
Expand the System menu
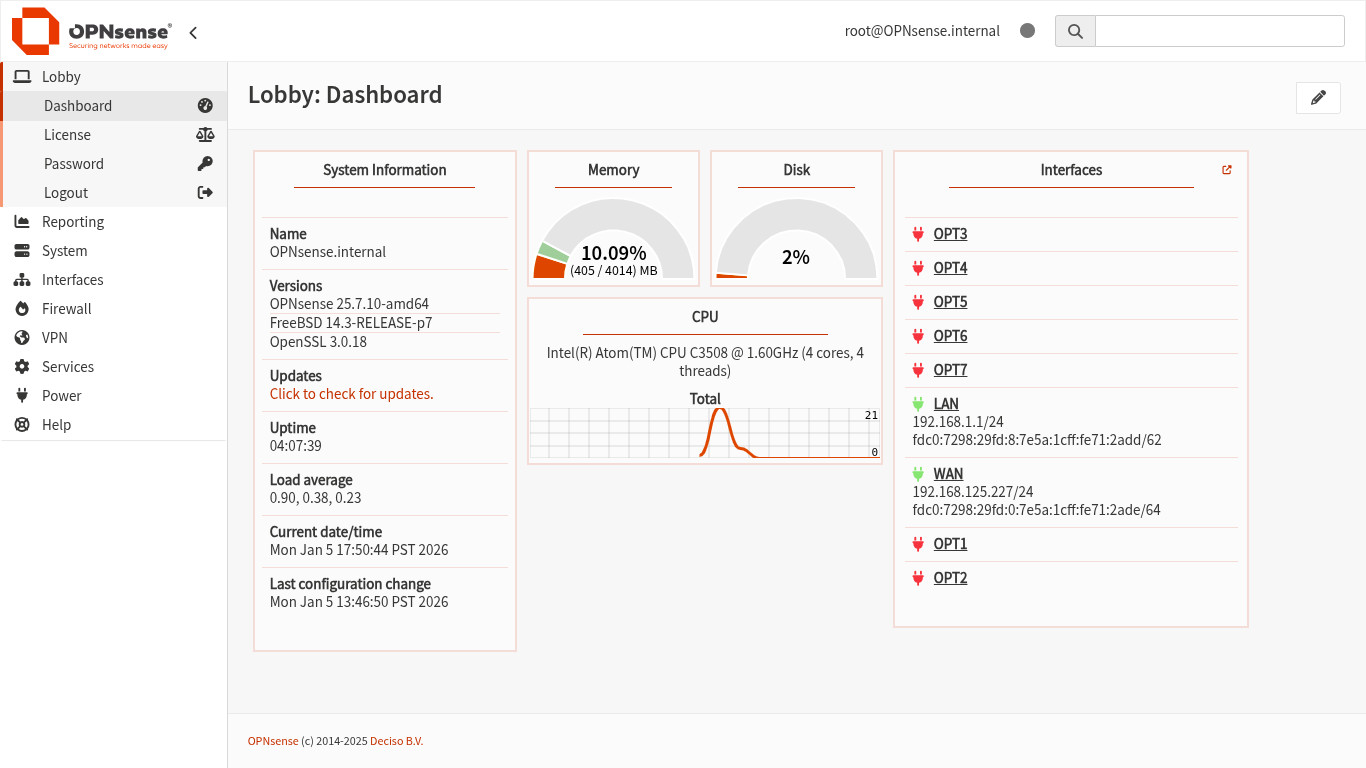pos(114,251)
